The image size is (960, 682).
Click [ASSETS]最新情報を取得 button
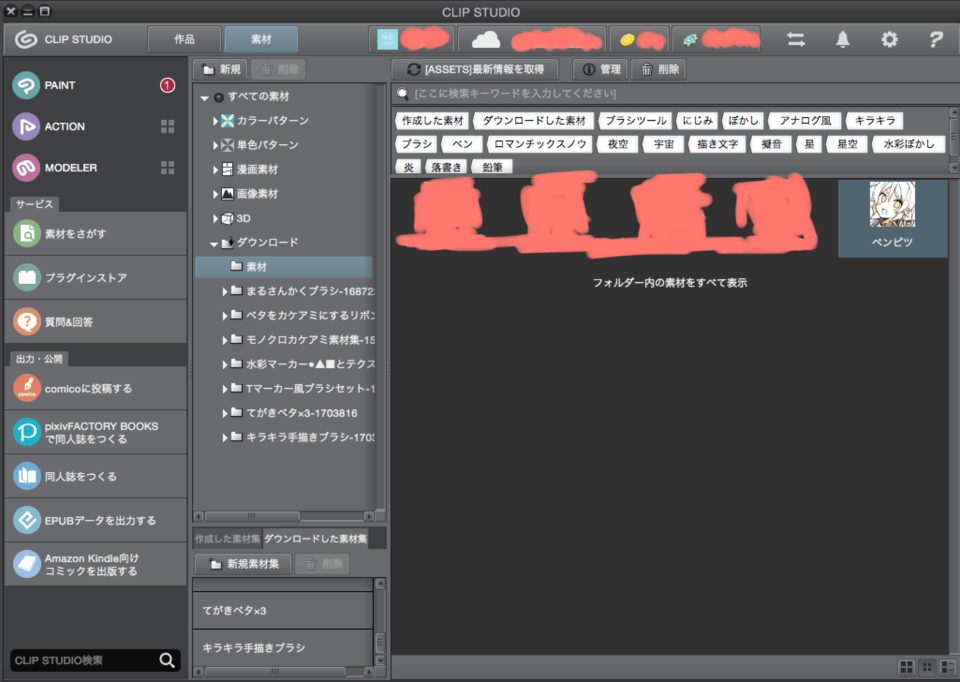pos(475,69)
